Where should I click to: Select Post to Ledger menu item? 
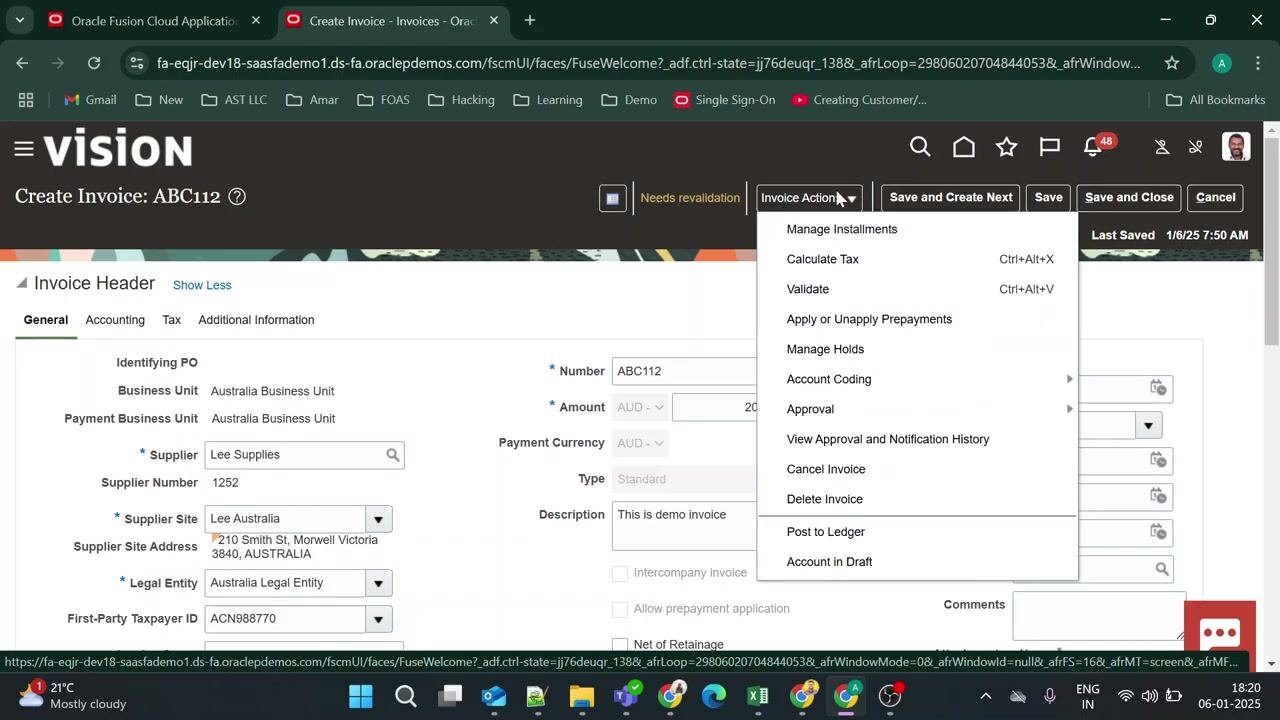click(917, 532)
